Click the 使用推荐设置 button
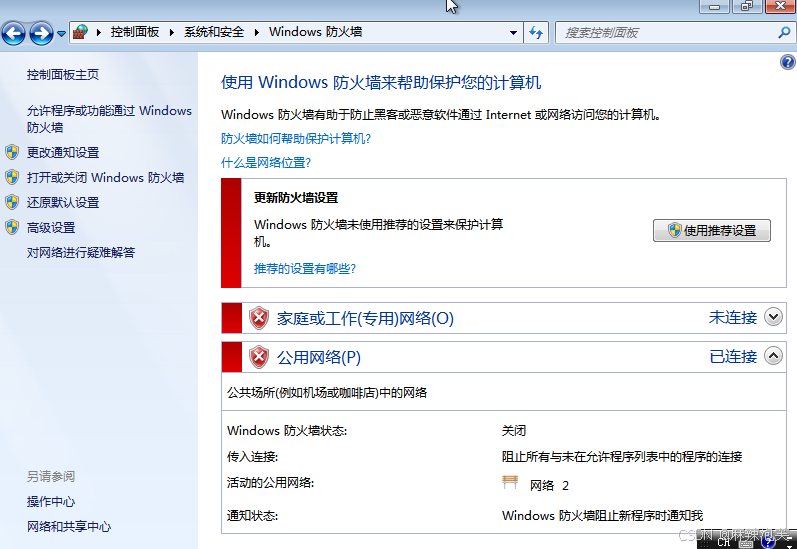 (712, 230)
